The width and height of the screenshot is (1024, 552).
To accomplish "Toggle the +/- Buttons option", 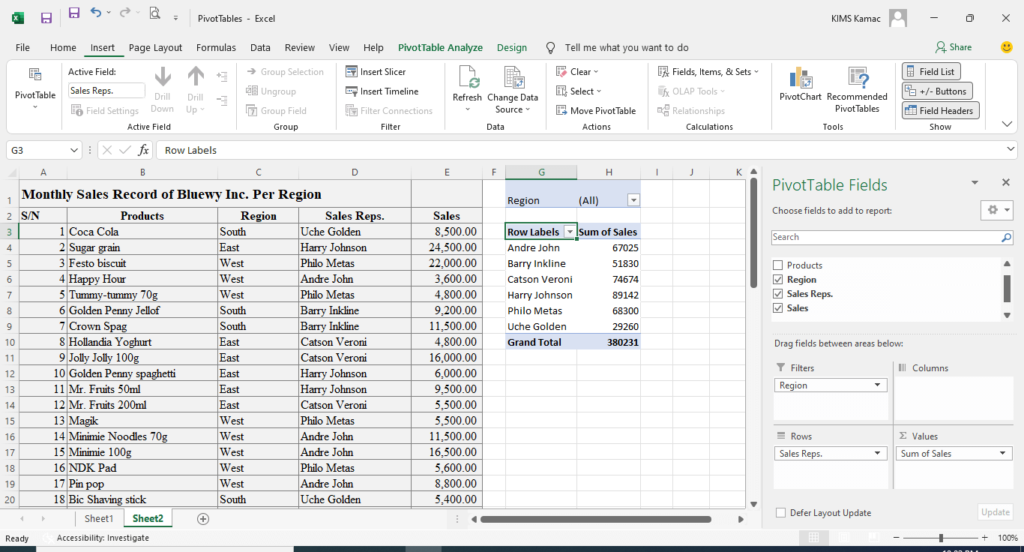I will click(x=937, y=91).
